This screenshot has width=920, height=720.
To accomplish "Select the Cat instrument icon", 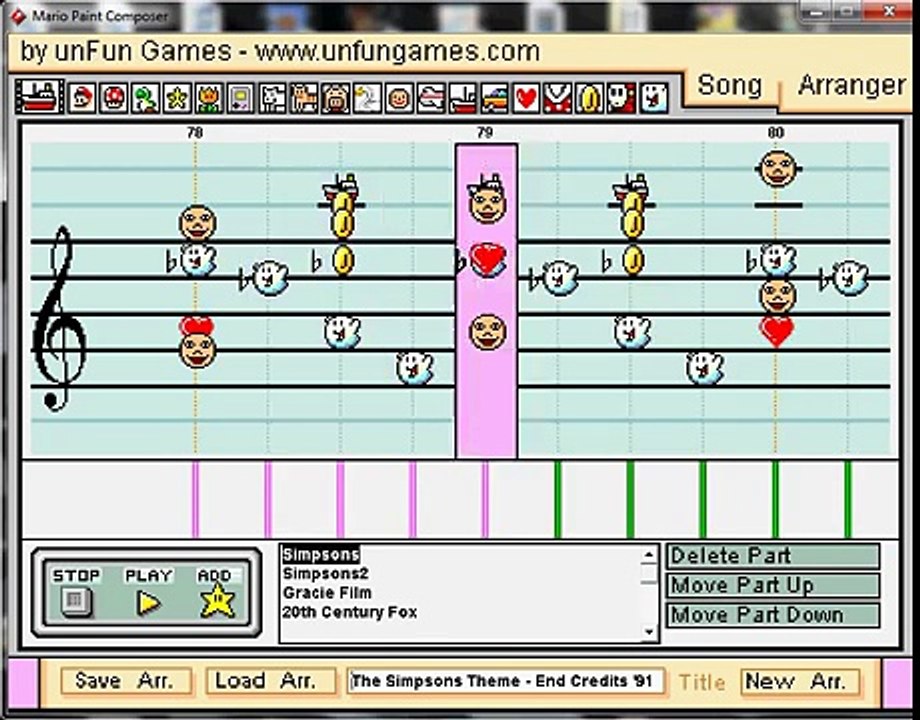I will point(304,97).
